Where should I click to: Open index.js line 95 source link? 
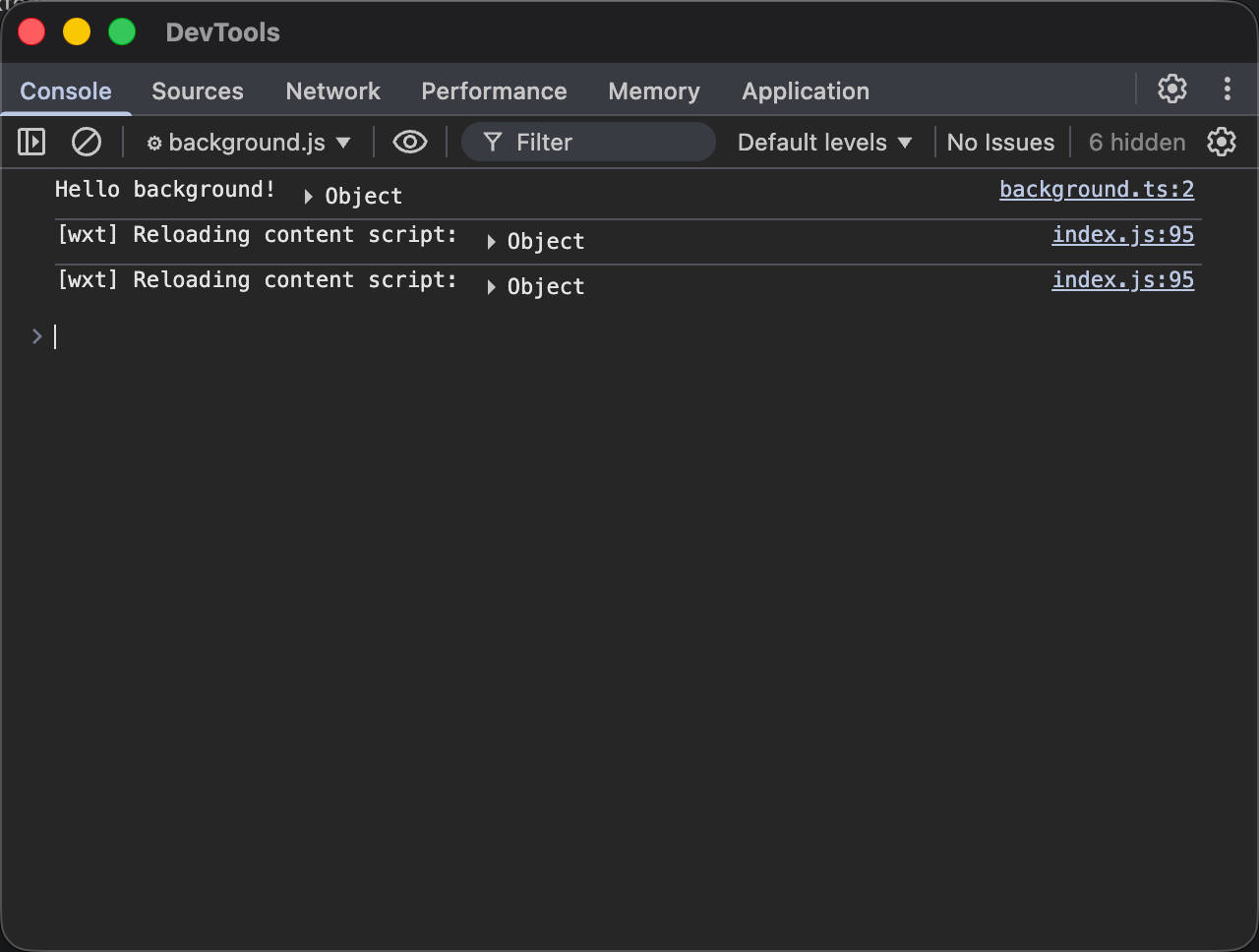point(1122,234)
